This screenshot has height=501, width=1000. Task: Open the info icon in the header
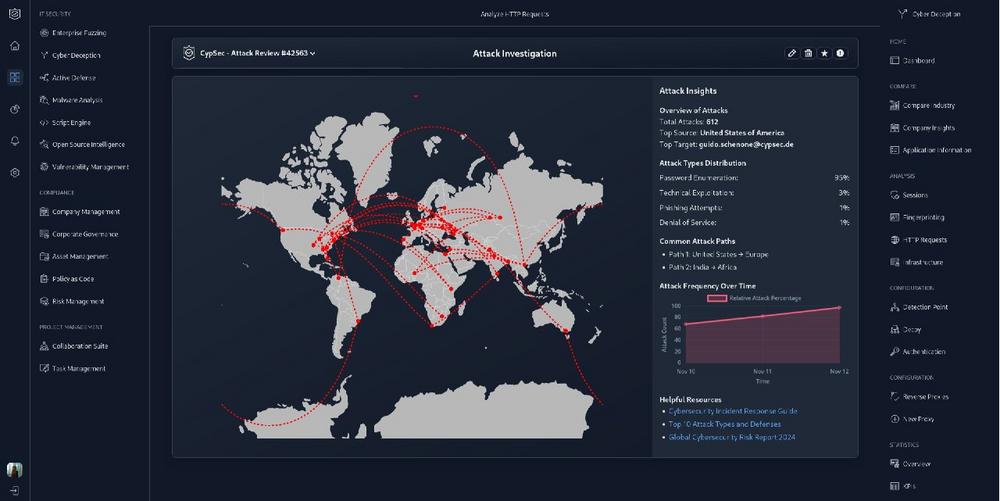(x=840, y=53)
